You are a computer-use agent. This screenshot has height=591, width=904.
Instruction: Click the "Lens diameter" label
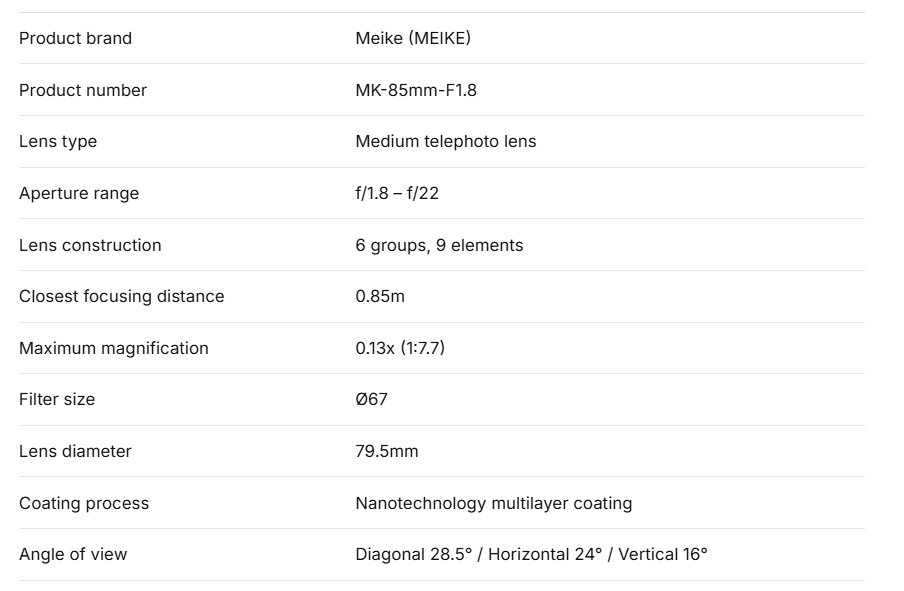75,451
